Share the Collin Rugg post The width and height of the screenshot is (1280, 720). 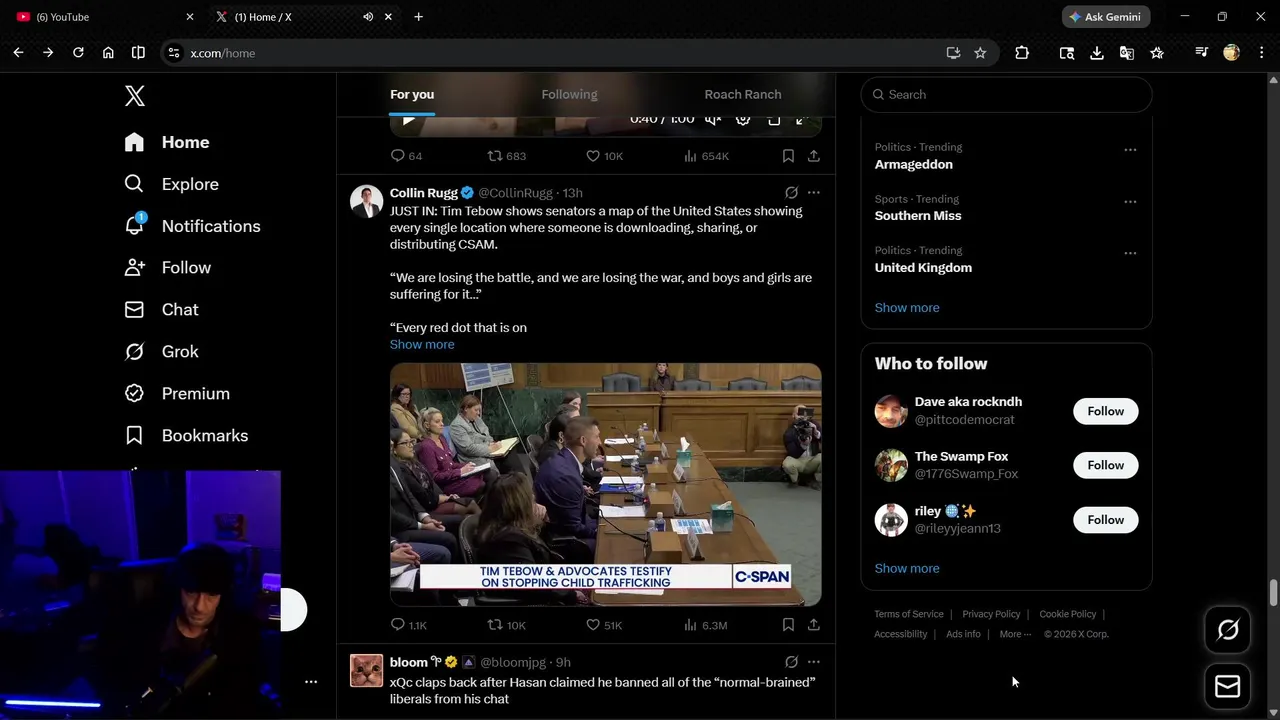pos(814,625)
